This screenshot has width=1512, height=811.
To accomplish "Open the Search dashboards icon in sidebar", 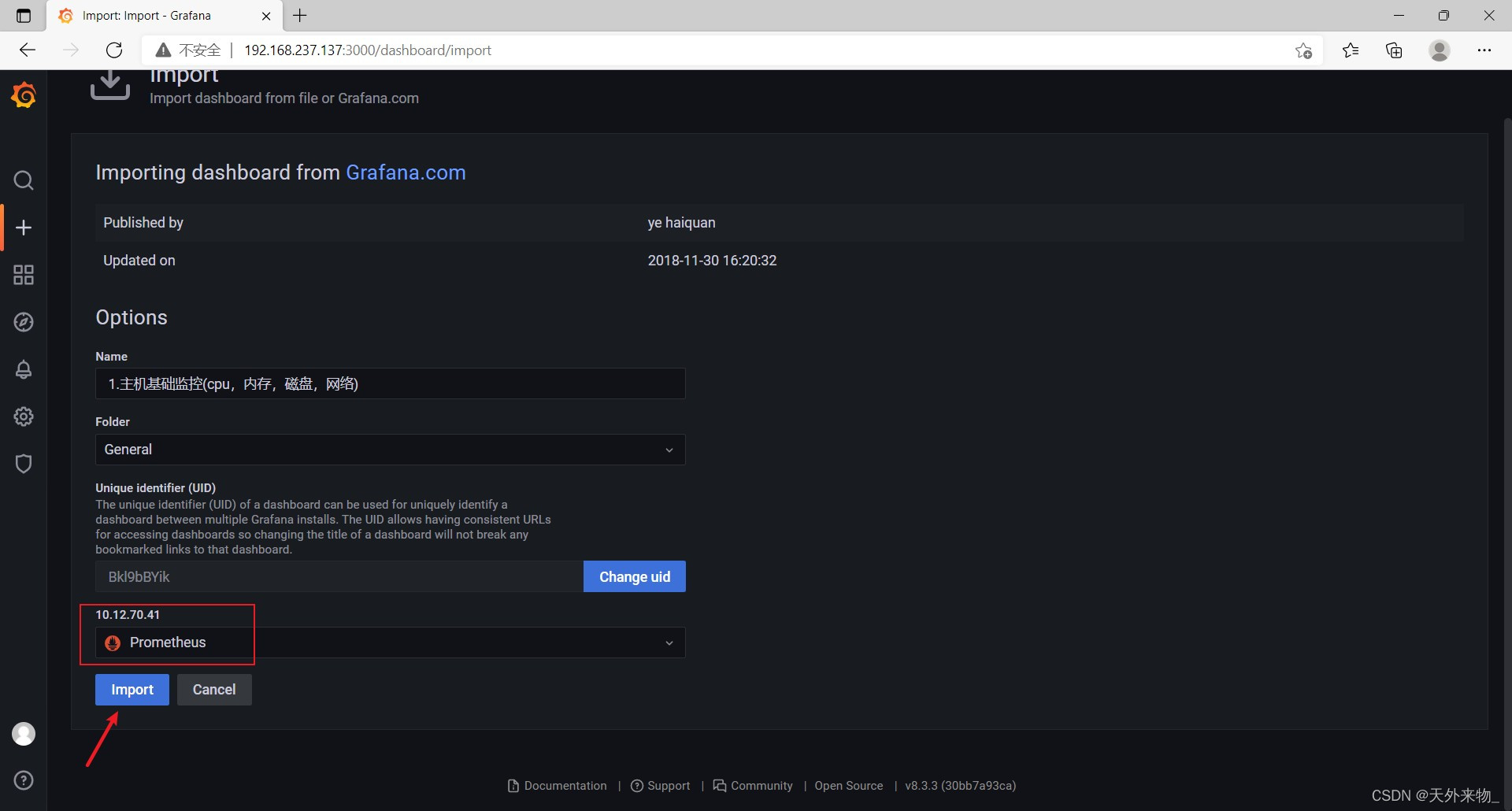I will coord(24,180).
